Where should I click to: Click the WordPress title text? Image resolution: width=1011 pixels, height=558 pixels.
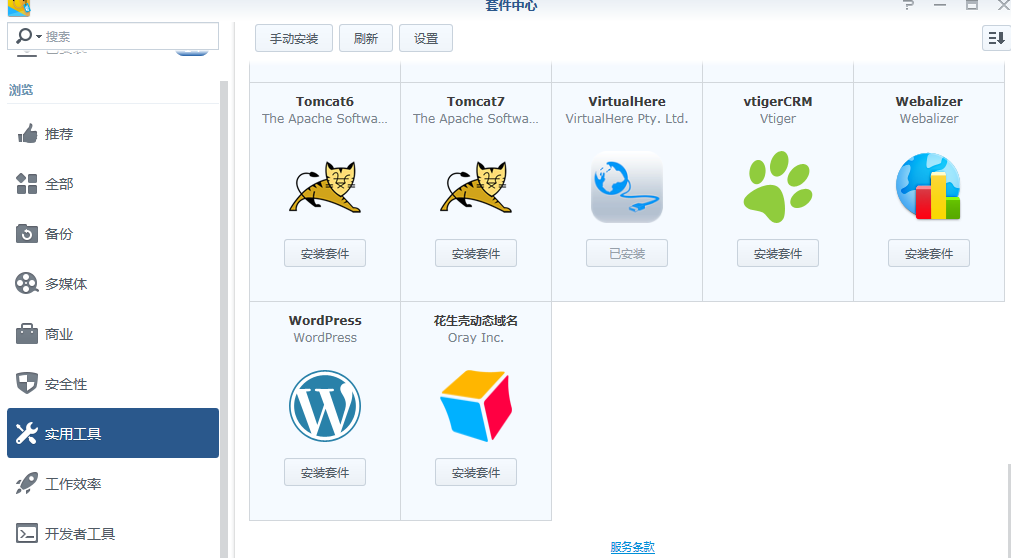tap(325, 320)
